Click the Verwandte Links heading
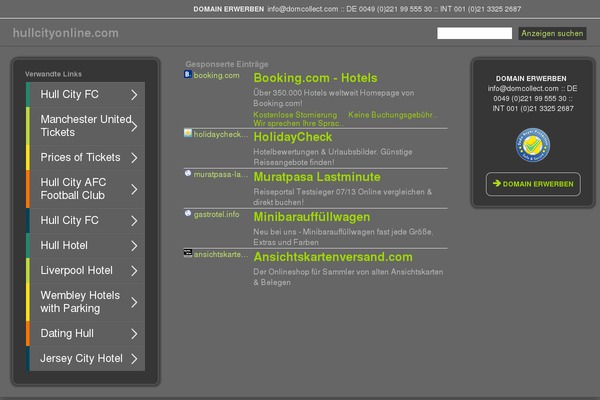The width and height of the screenshot is (600, 400). pyautogui.click(x=54, y=74)
